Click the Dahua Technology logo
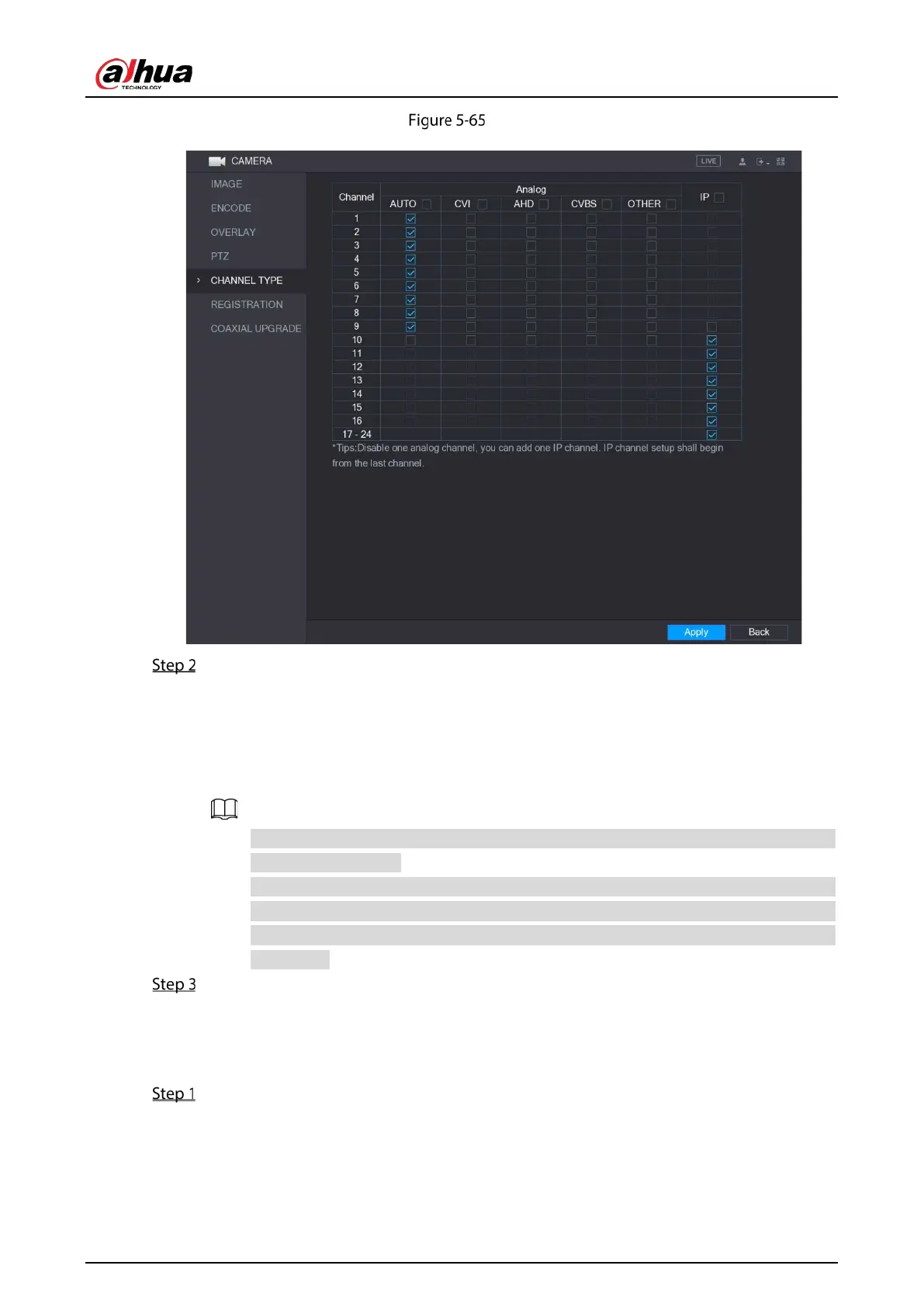The image size is (924, 1307). [x=144, y=74]
